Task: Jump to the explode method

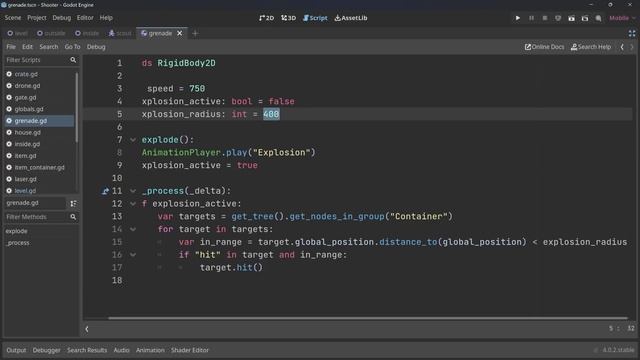Action: [16, 231]
